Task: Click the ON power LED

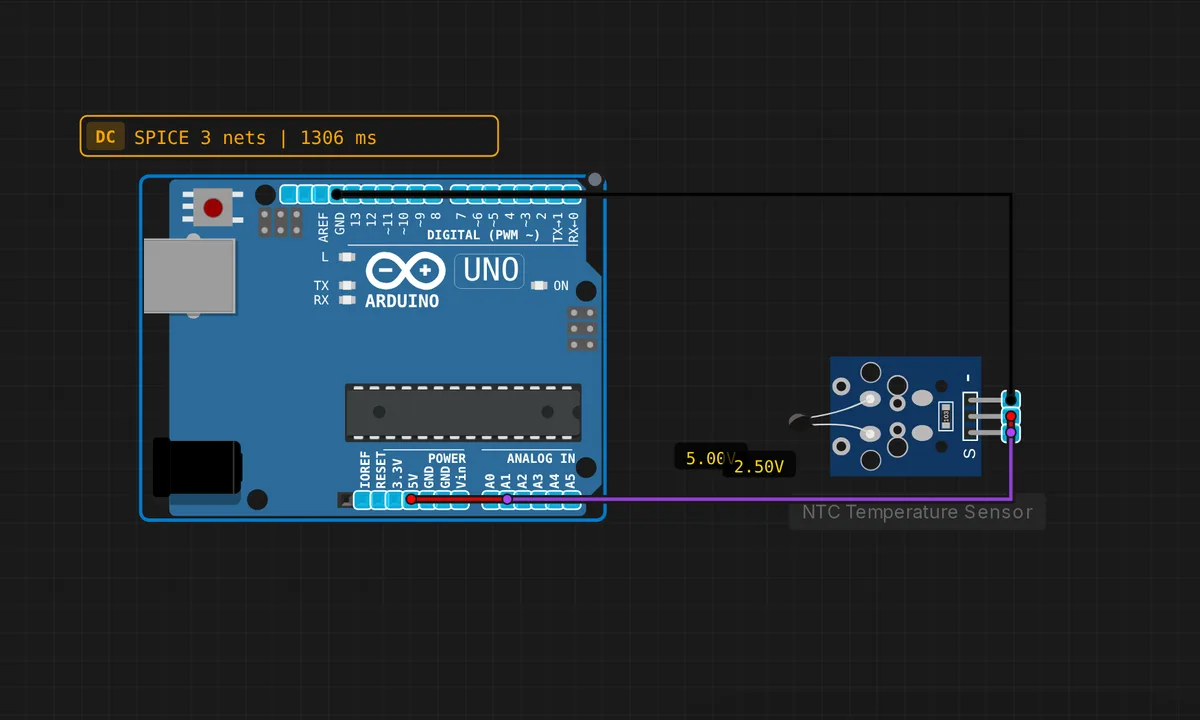Action: (x=540, y=286)
